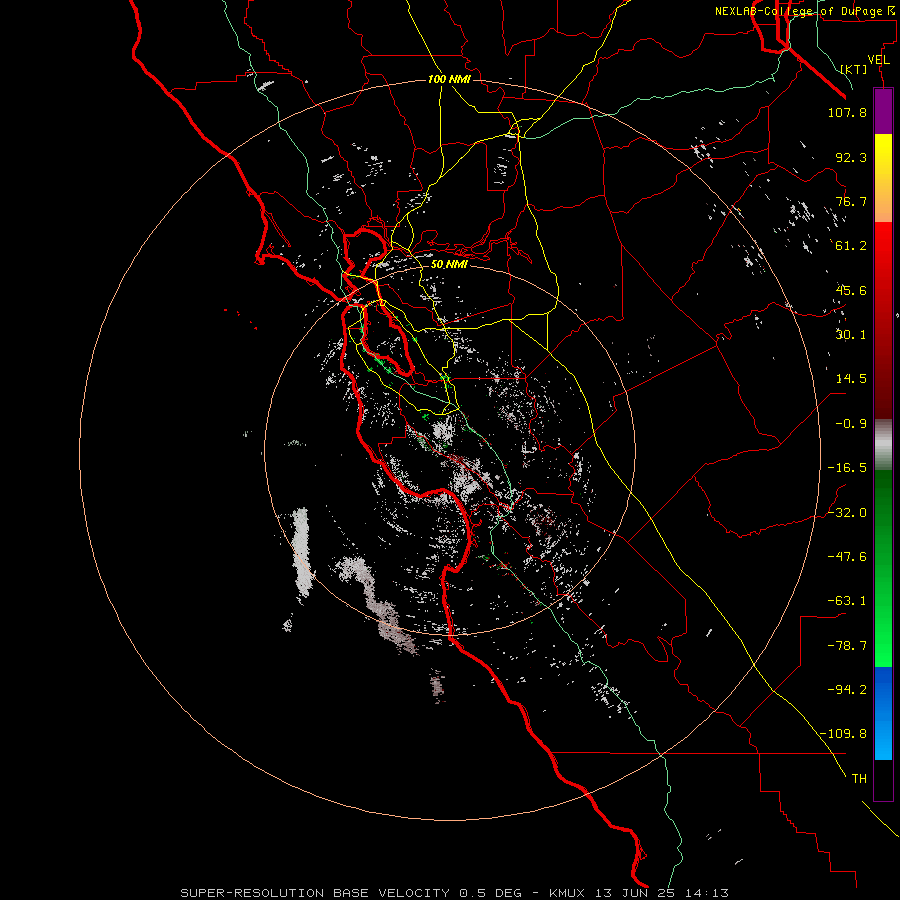Click the 107.8 velocity scale value
Image resolution: width=900 pixels, height=900 pixels.
click(847, 112)
